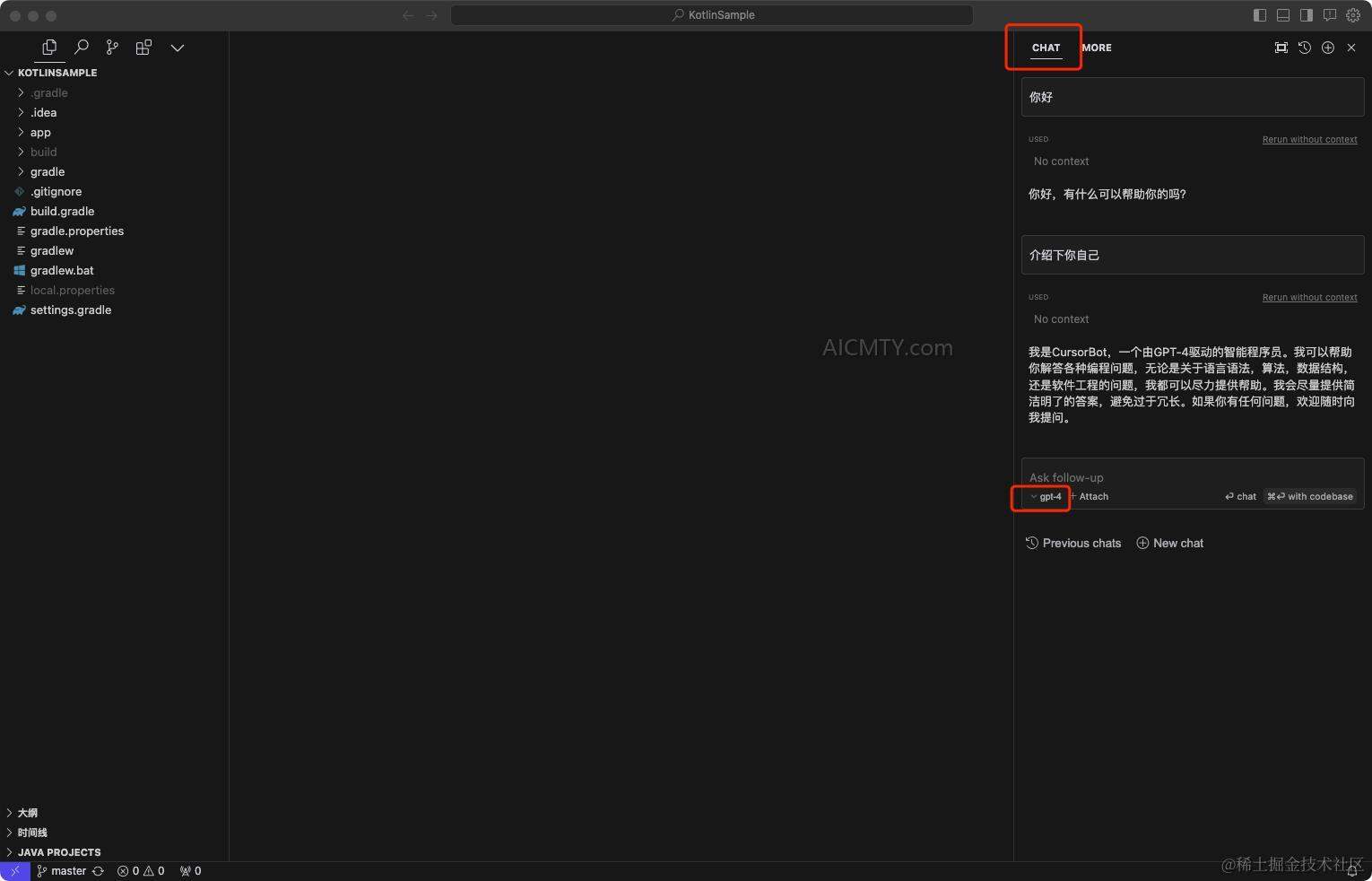Select the Explorer icon in the activity bar
The height and width of the screenshot is (881, 1372).
(48, 47)
